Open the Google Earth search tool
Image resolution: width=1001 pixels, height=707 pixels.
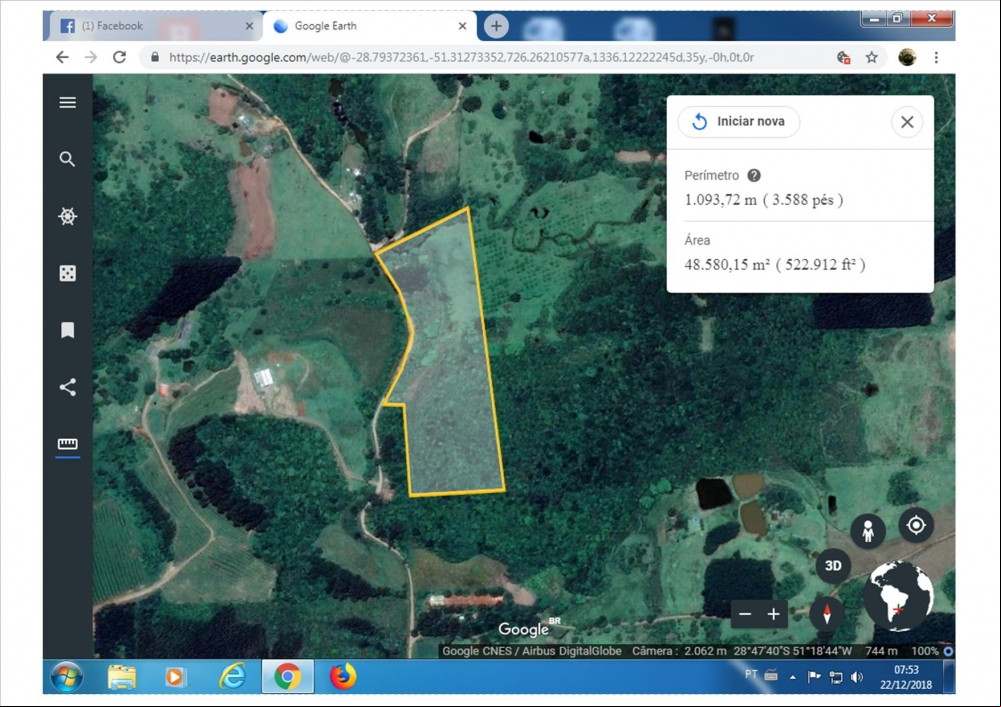point(68,159)
